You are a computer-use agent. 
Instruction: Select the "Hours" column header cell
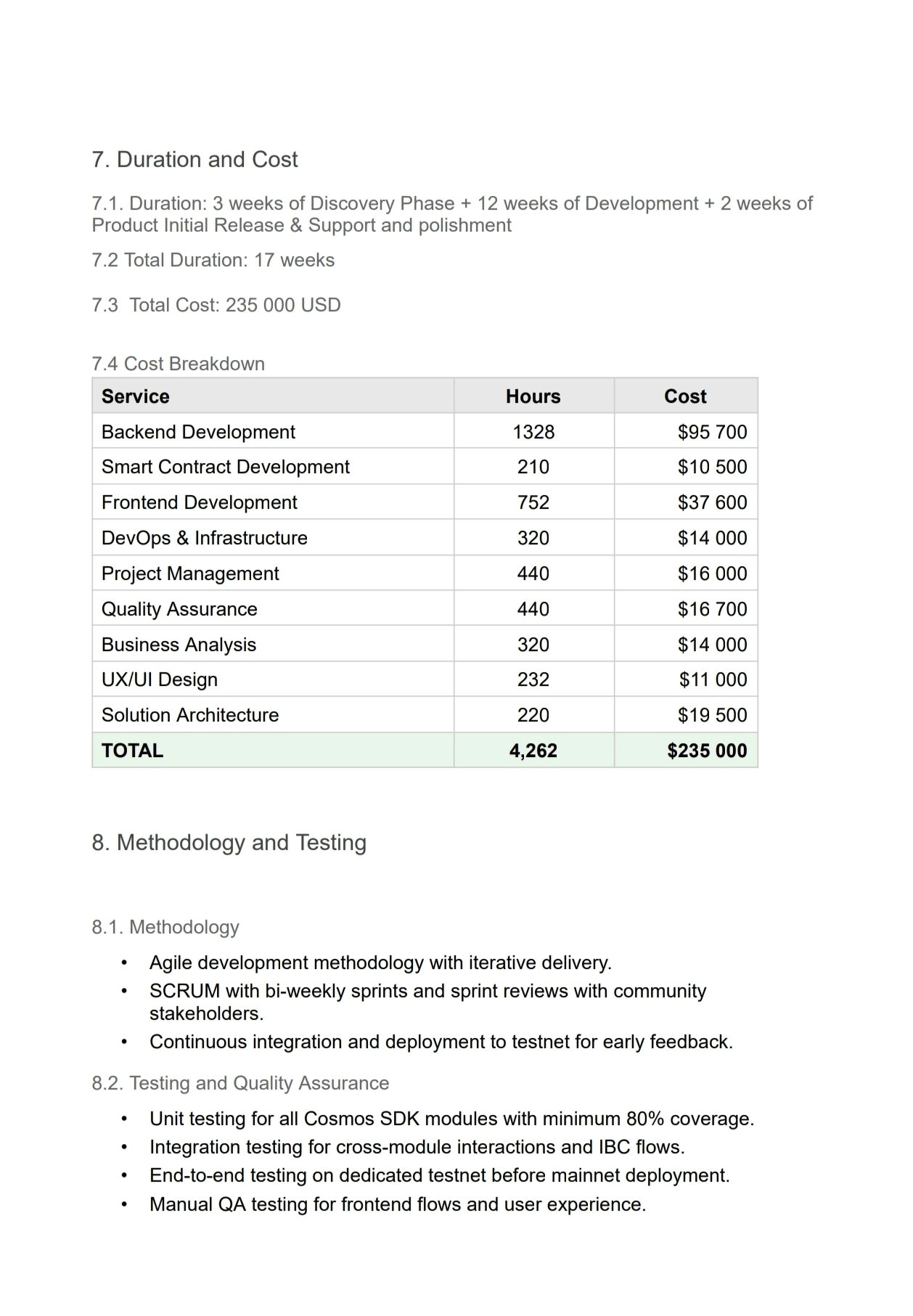click(x=533, y=396)
